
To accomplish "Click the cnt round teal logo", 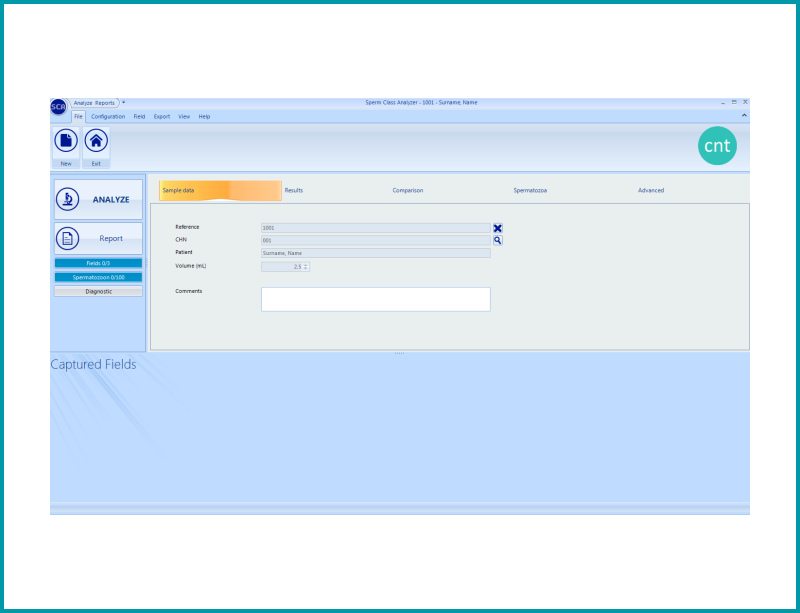I will [717, 146].
